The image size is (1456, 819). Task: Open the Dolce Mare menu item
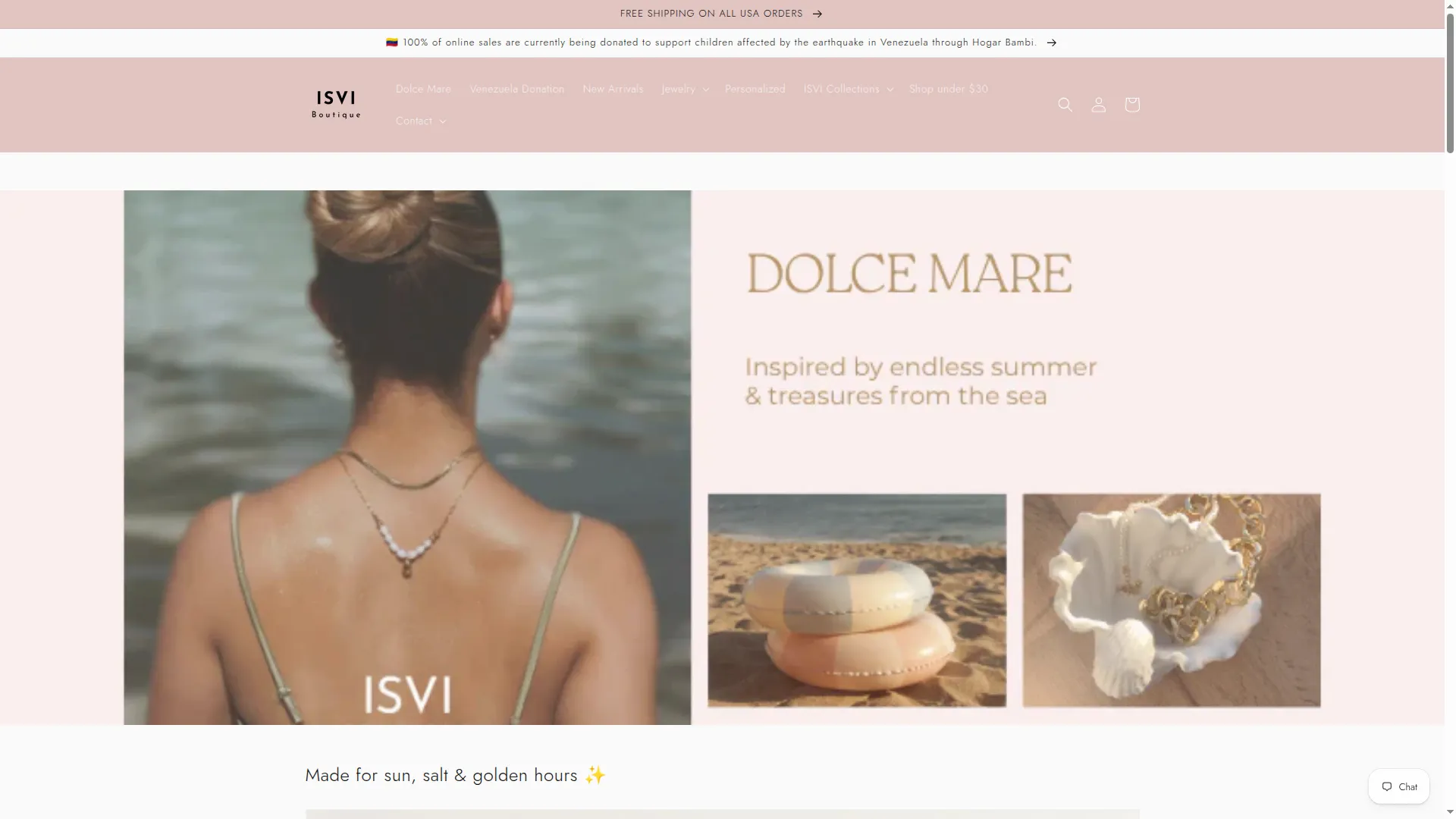423,89
